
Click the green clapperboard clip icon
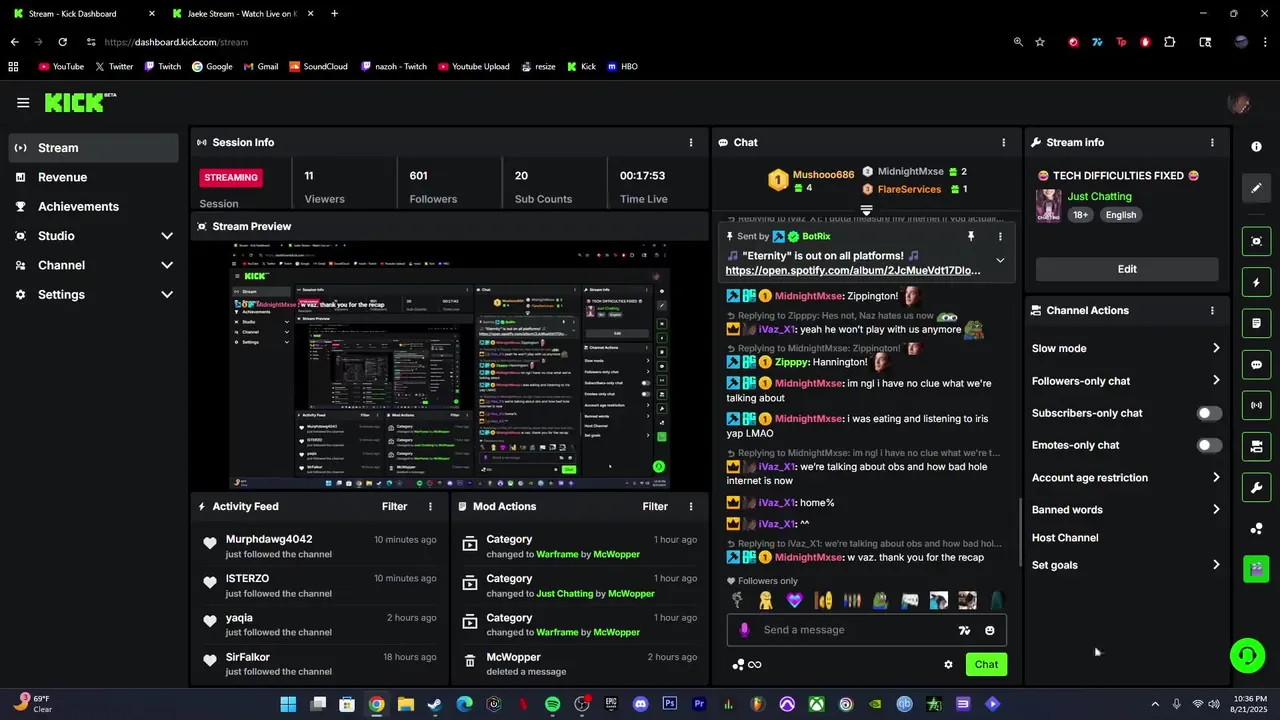1256,569
